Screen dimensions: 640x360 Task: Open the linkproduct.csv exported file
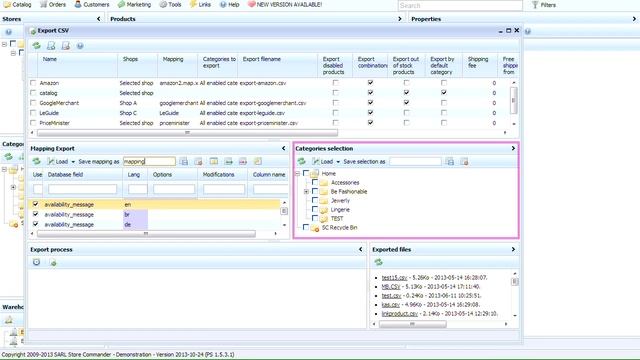click(400, 313)
